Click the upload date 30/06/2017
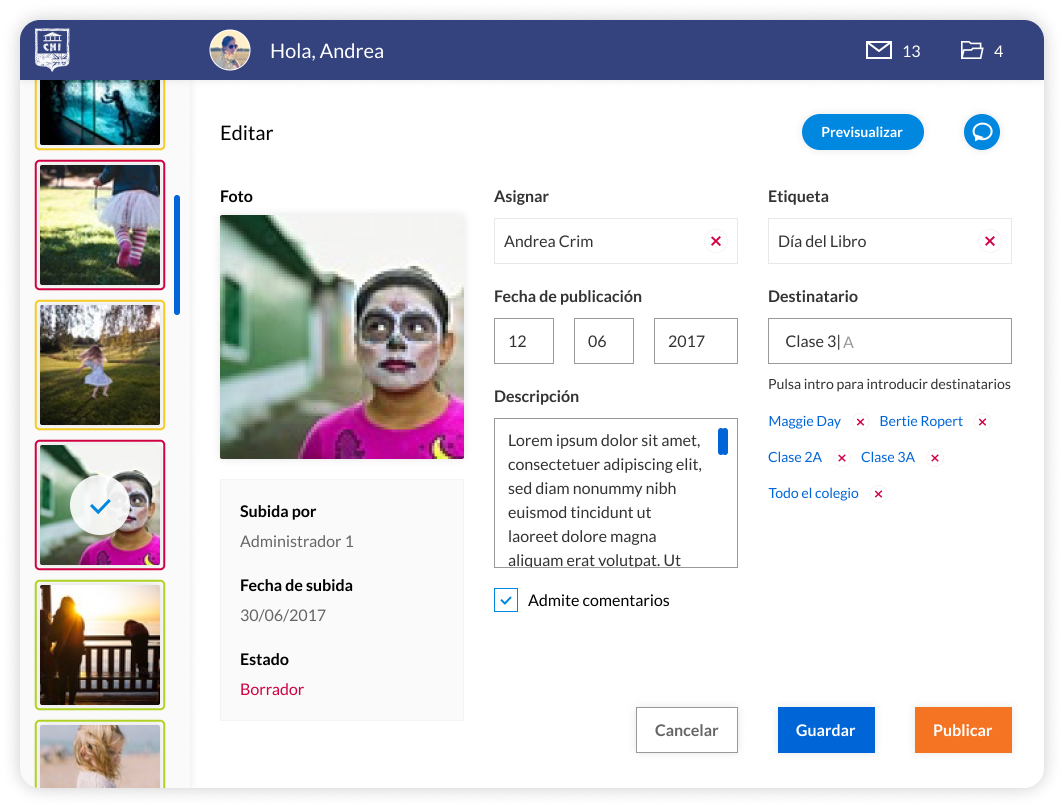1064x808 pixels. click(x=283, y=615)
